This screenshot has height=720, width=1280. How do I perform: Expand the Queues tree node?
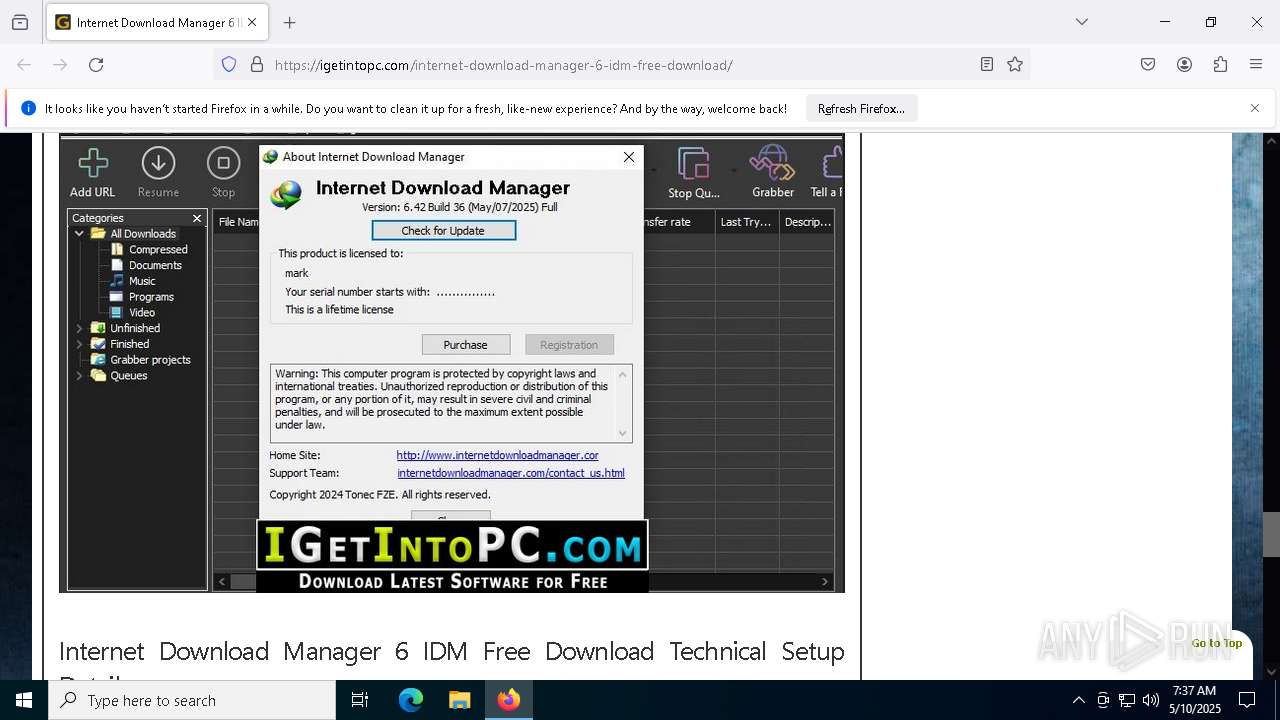click(79, 376)
